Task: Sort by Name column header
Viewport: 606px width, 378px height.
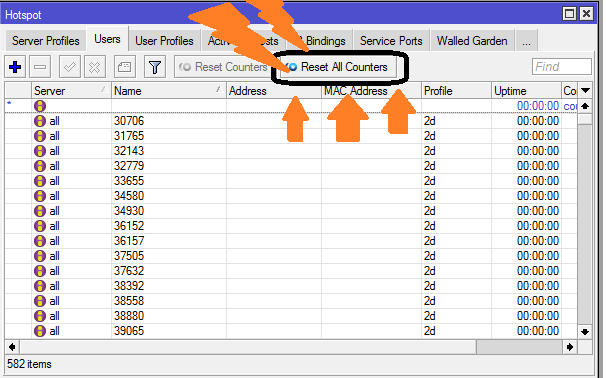Action: pos(169,91)
